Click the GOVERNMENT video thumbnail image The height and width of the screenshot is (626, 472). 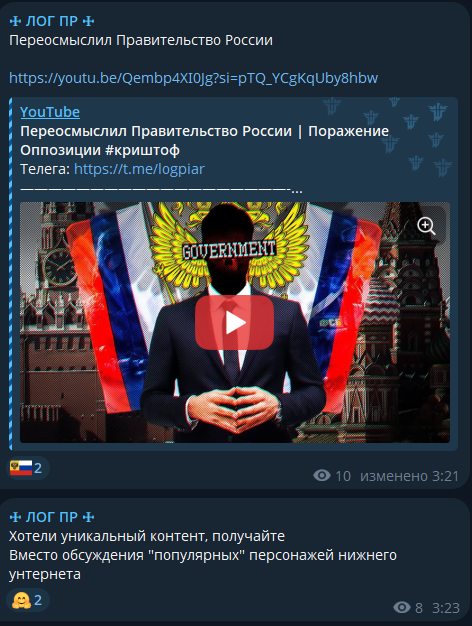pos(235,322)
